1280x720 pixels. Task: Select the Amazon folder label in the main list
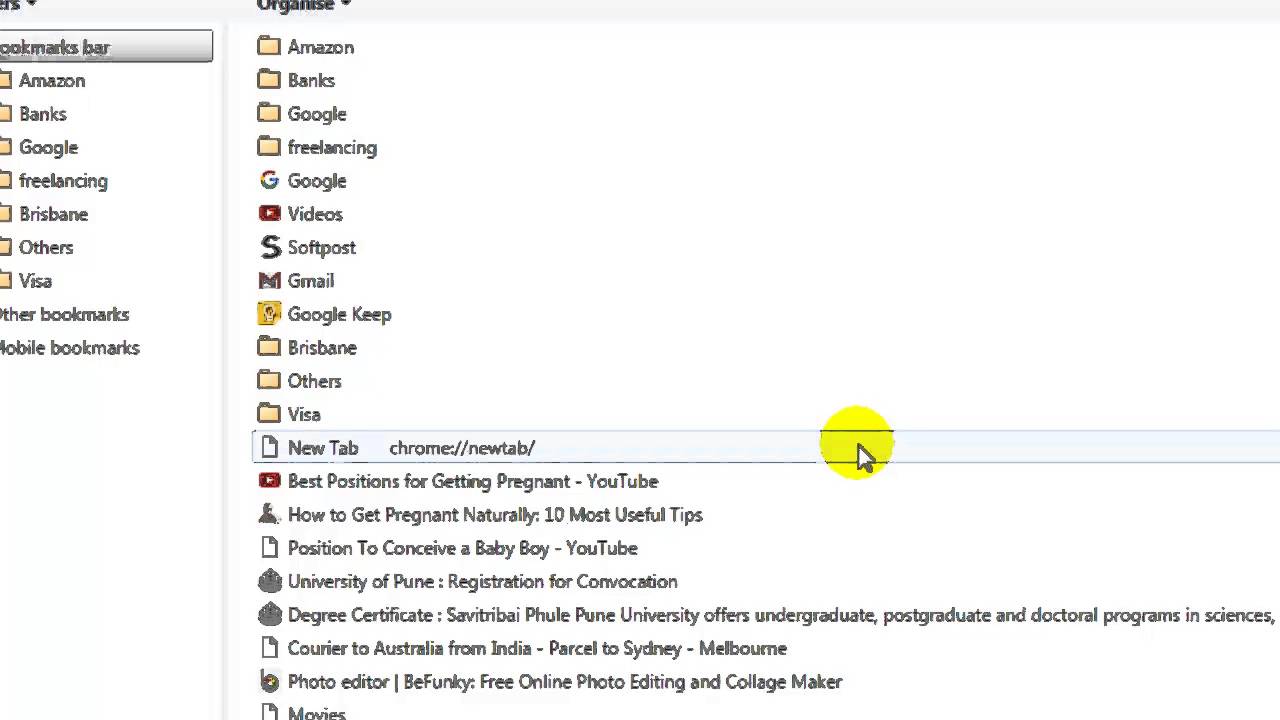click(x=321, y=47)
